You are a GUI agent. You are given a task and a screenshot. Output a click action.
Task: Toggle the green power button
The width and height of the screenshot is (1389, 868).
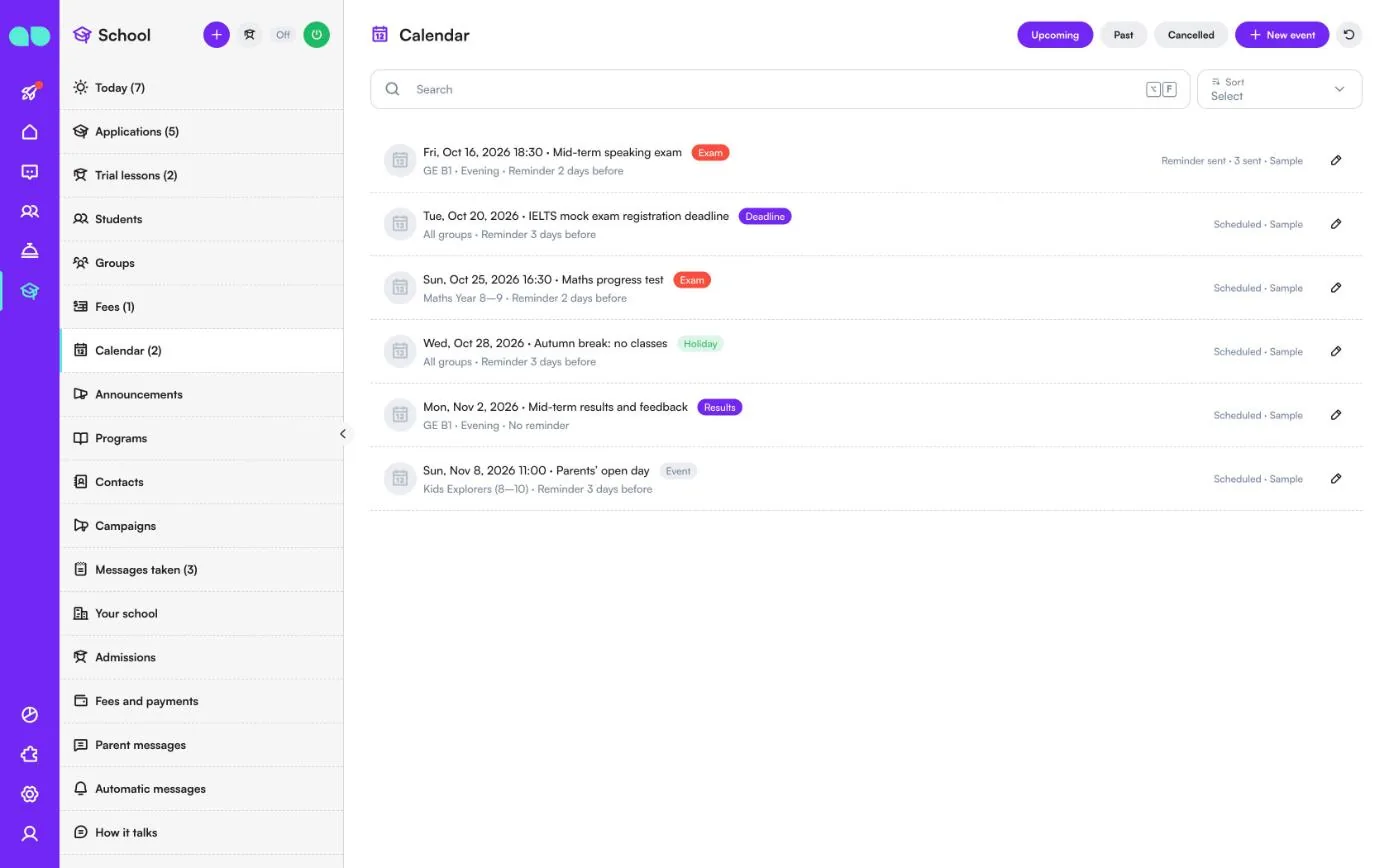(x=317, y=35)
